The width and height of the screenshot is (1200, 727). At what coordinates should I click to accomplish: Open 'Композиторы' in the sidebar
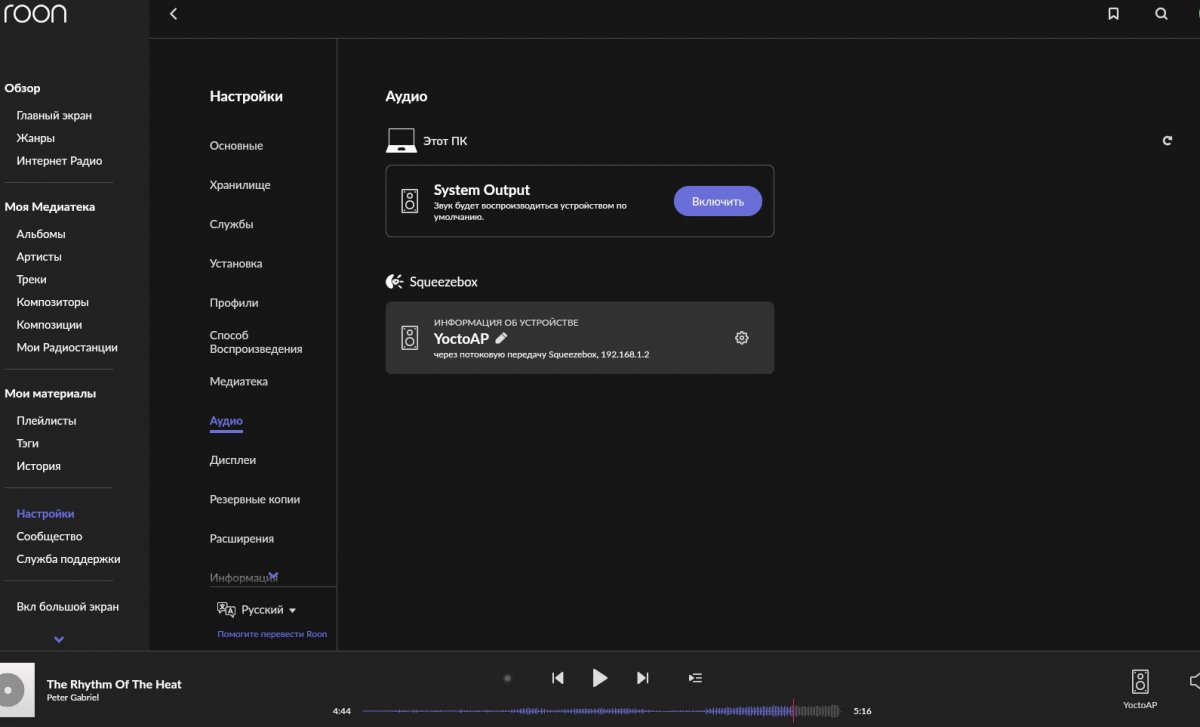[x=53, y=302]
